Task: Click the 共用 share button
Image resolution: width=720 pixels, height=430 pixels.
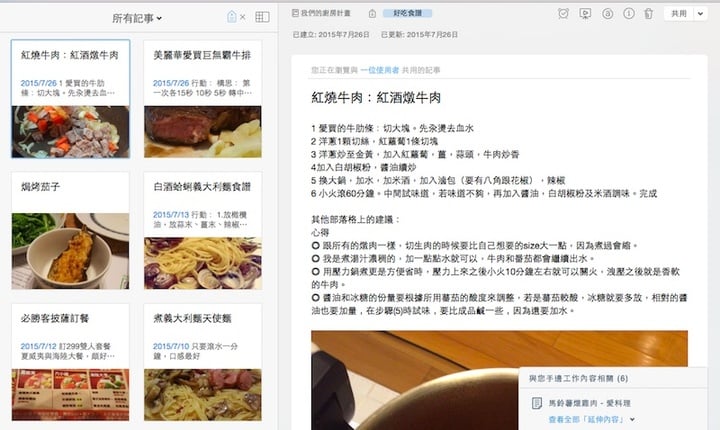Action: (x=679, y=14)
